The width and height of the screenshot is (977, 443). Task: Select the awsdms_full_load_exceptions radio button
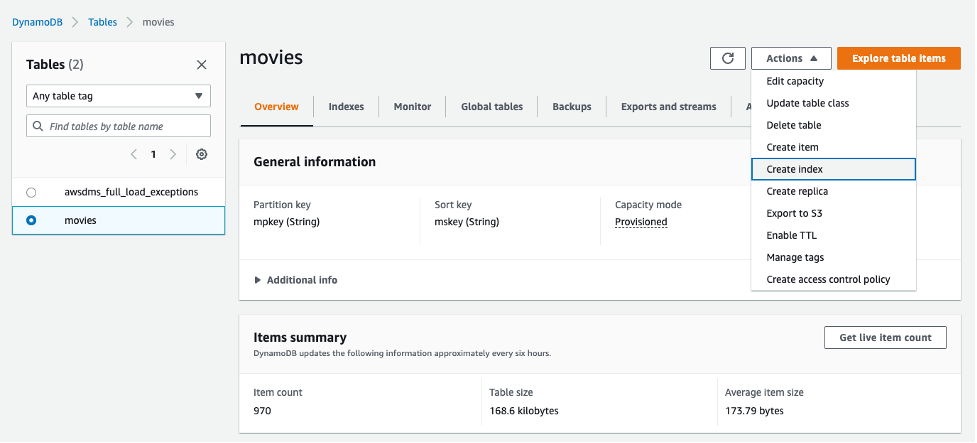32,192
